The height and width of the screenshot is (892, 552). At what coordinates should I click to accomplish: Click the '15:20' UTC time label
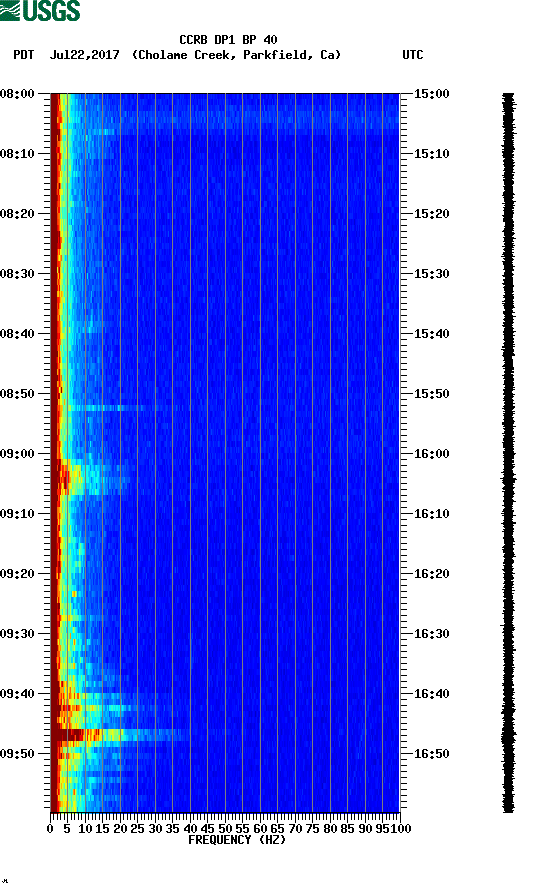431,214
